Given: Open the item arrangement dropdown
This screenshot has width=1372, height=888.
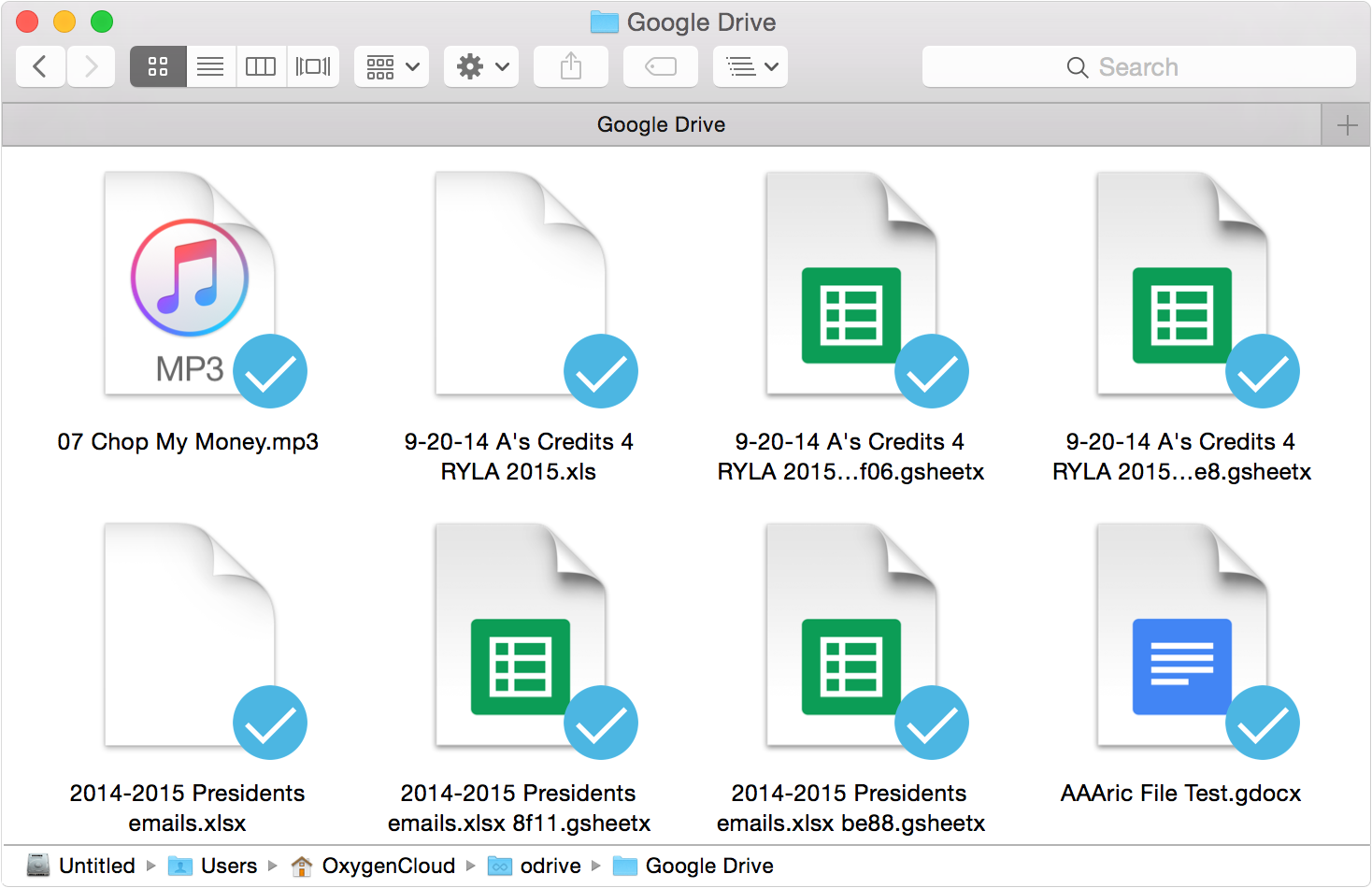Looking at the screenshot, I should pos(391,66).
